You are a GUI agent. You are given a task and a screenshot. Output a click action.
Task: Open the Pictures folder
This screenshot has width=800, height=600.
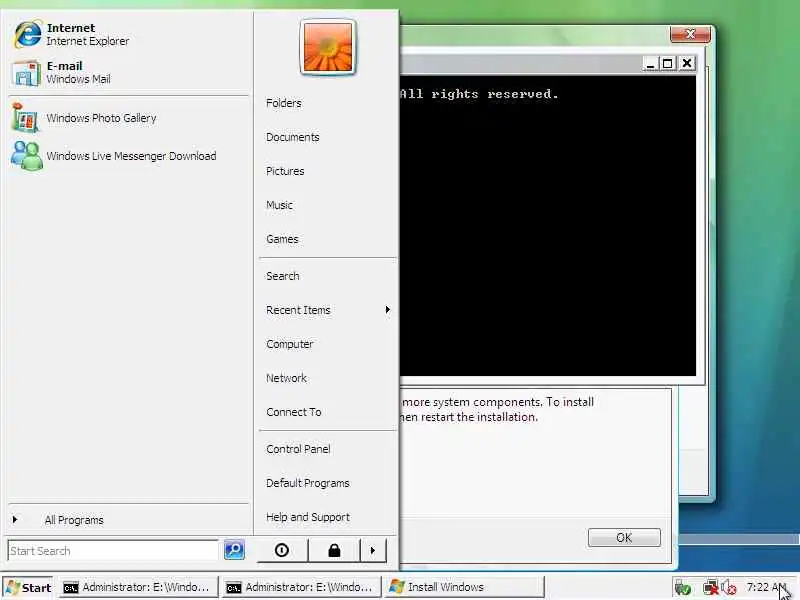[x=285, y=171]
